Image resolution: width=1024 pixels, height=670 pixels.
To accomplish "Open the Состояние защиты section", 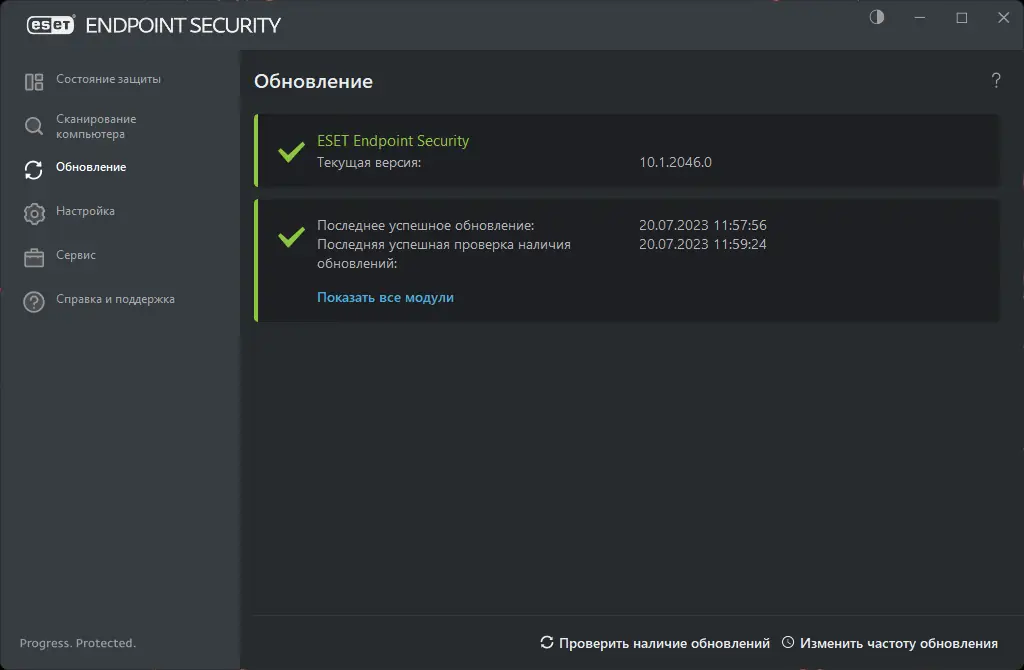I will 108,79.
